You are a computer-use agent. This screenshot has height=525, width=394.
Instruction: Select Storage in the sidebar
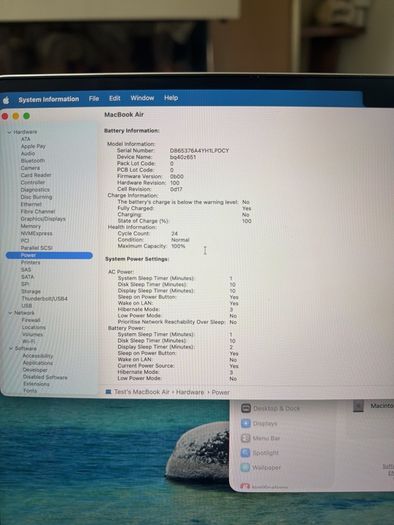(x=31, y=292)
